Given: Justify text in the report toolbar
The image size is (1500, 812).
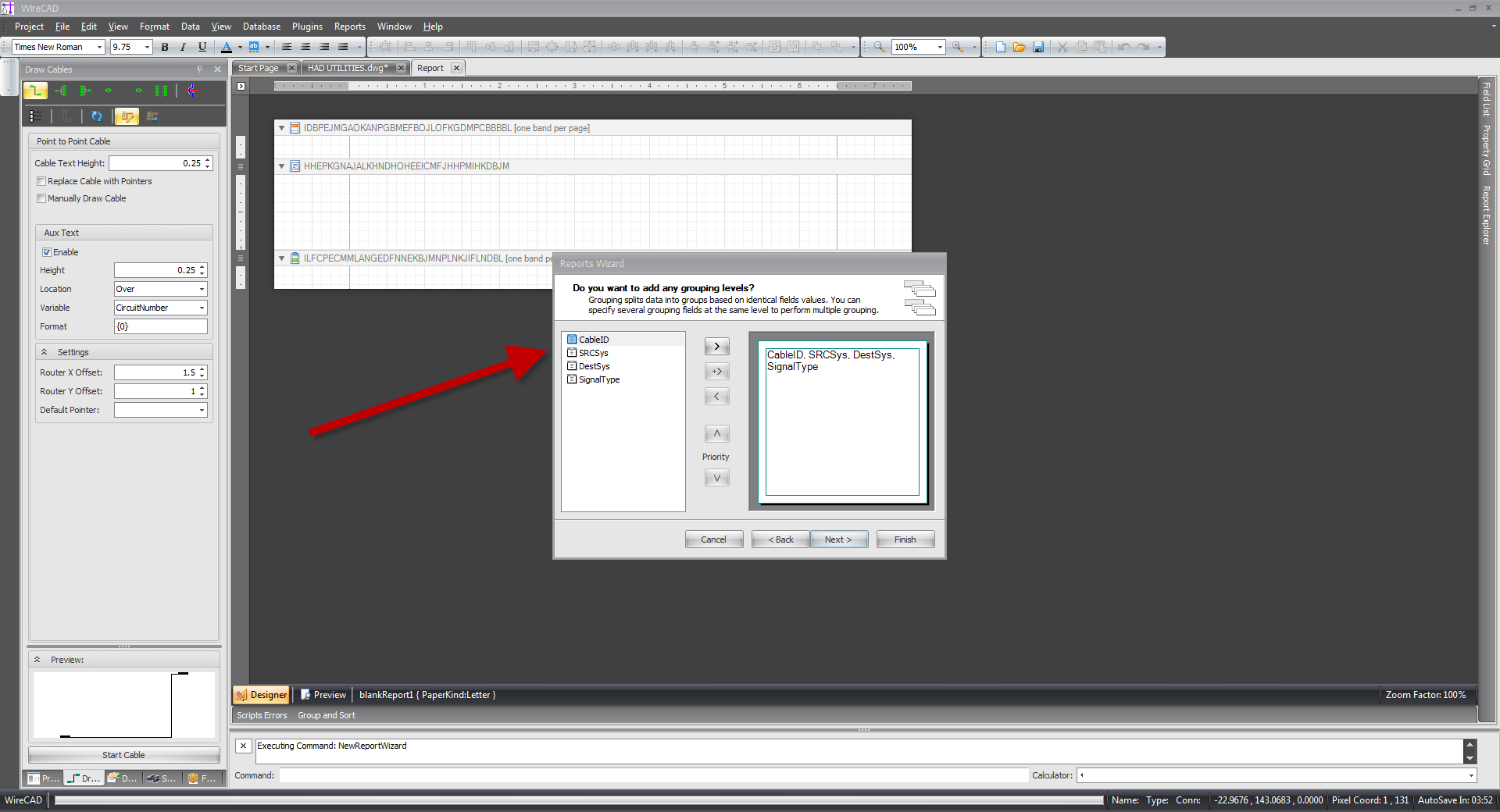Looking at the screenshot, I should pos(343,47).
